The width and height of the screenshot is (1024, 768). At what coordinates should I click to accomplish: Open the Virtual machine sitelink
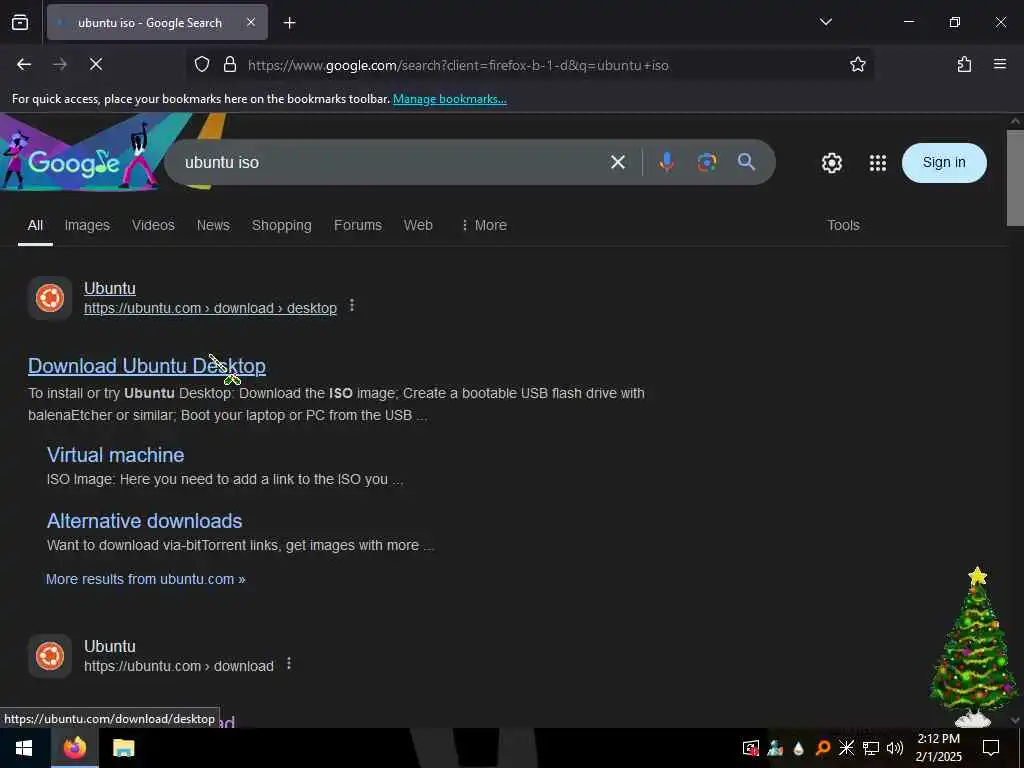[116, 455]
